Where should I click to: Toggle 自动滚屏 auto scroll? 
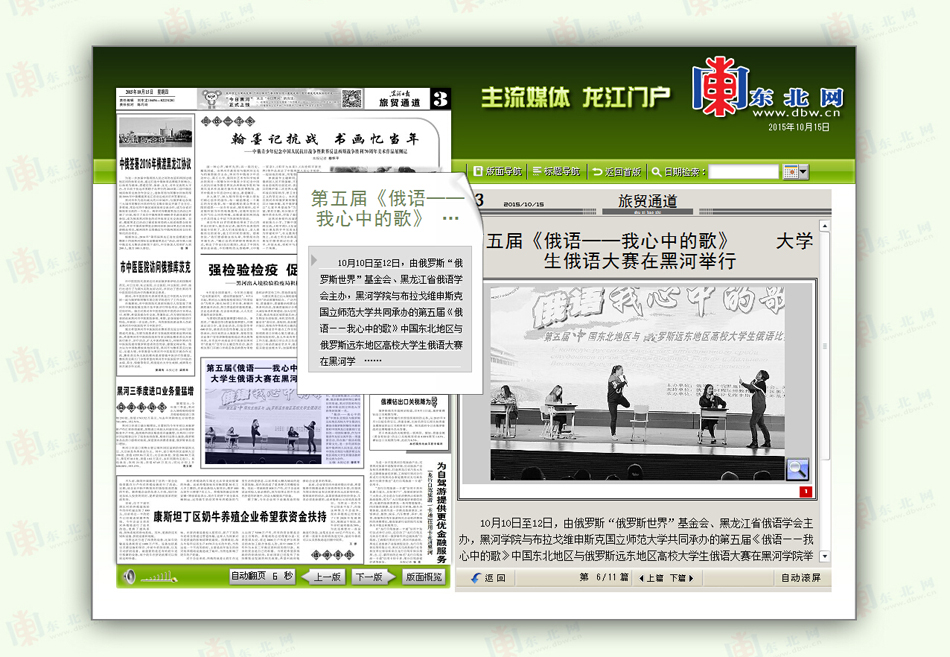(x=800, y=578)
